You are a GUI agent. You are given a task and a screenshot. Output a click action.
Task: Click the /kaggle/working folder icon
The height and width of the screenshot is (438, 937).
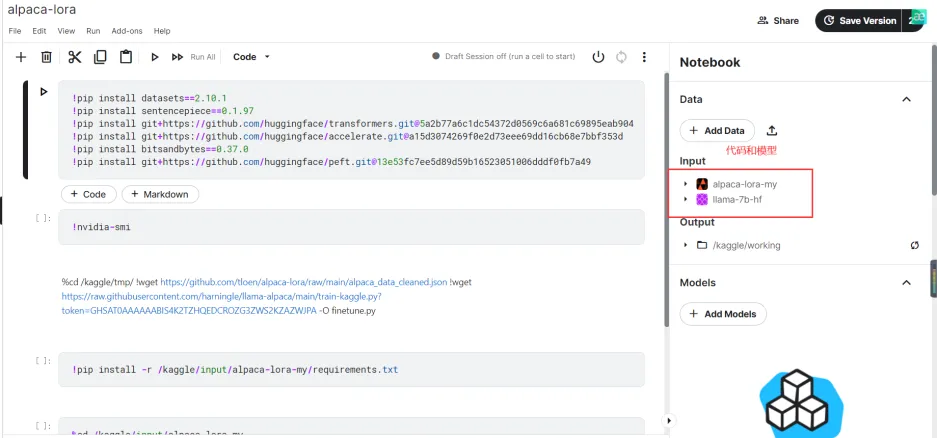(x=702, y=245)
